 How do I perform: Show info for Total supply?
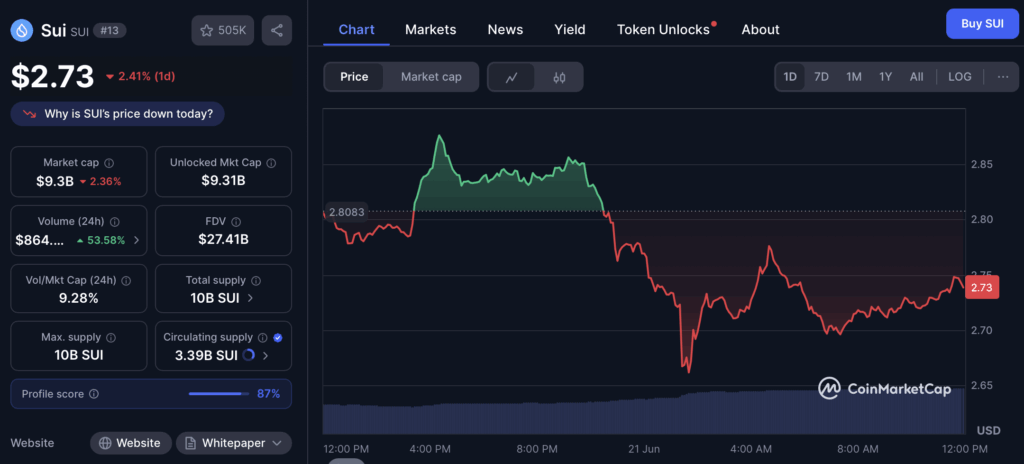pyautogui.click(x=256, y=280)
